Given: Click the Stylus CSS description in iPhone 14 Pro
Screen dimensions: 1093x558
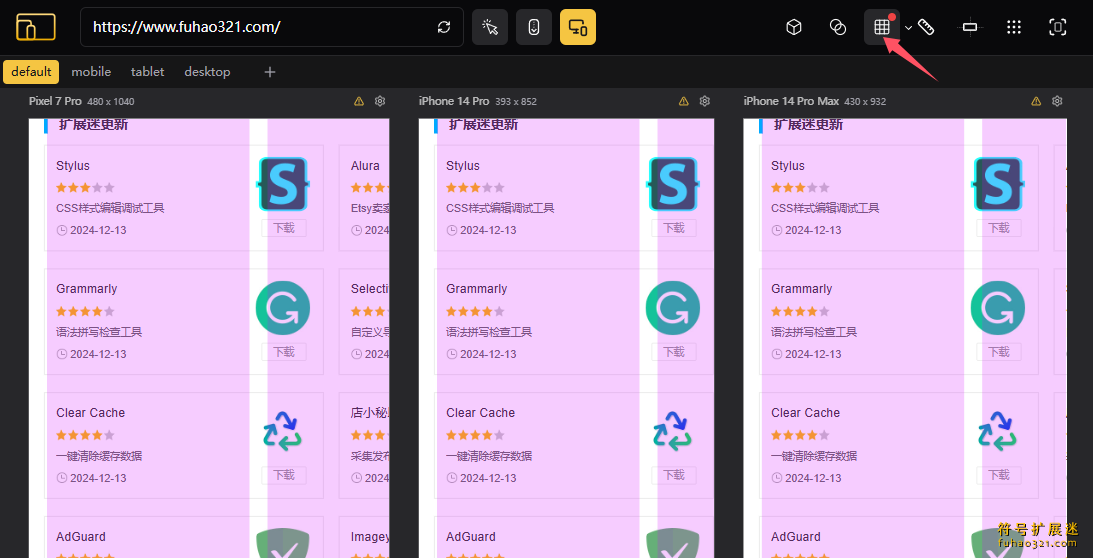Looking at the screenshot, I should [x=500, y=209].
